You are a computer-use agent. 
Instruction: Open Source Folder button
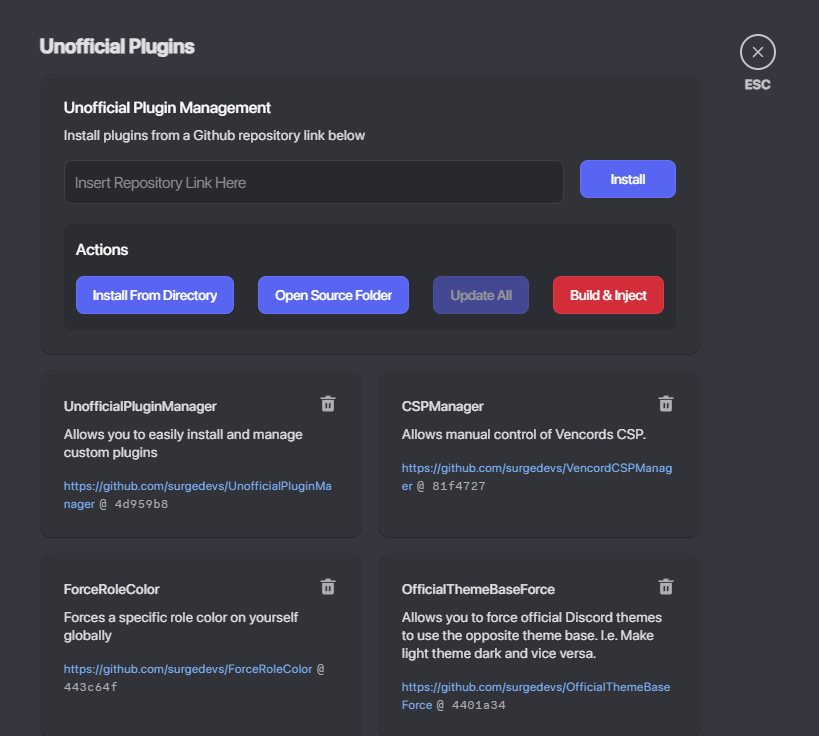click(333, 295)
